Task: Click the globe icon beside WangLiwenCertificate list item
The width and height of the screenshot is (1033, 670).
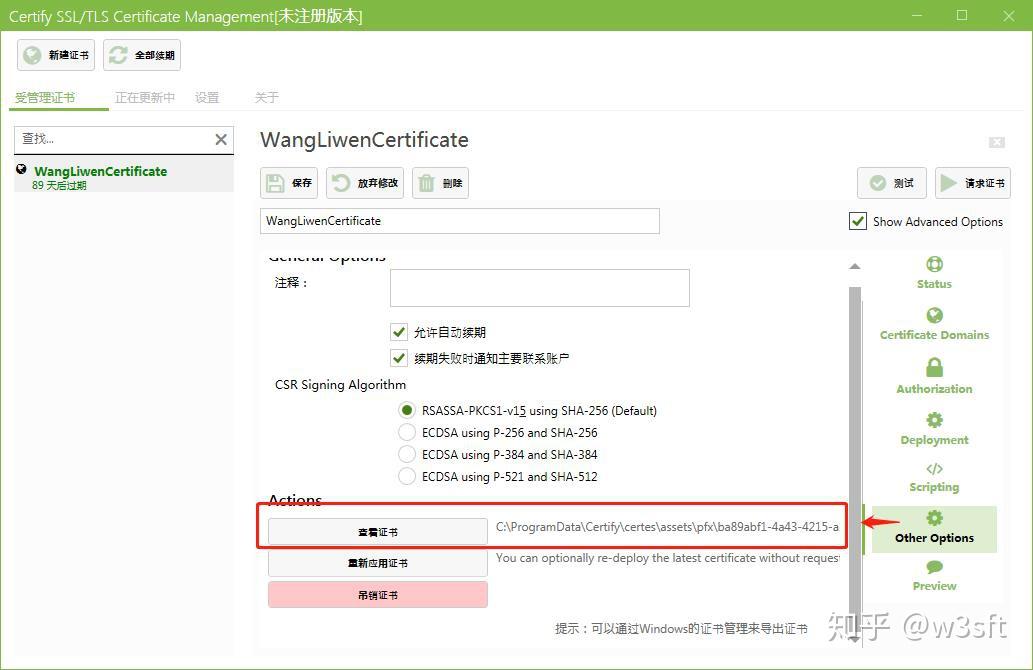Action: click(22, 169)
